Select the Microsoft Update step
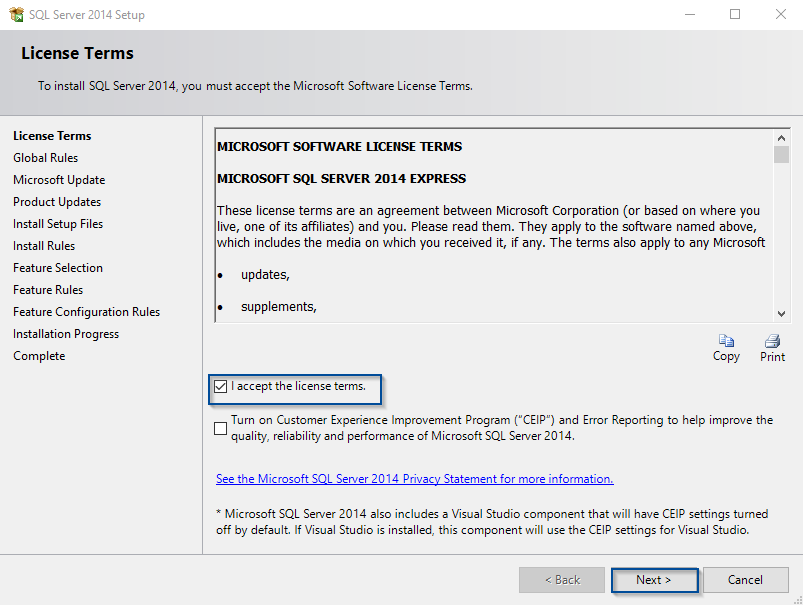This screenshot has width=803, height=605. pos(59,180)
